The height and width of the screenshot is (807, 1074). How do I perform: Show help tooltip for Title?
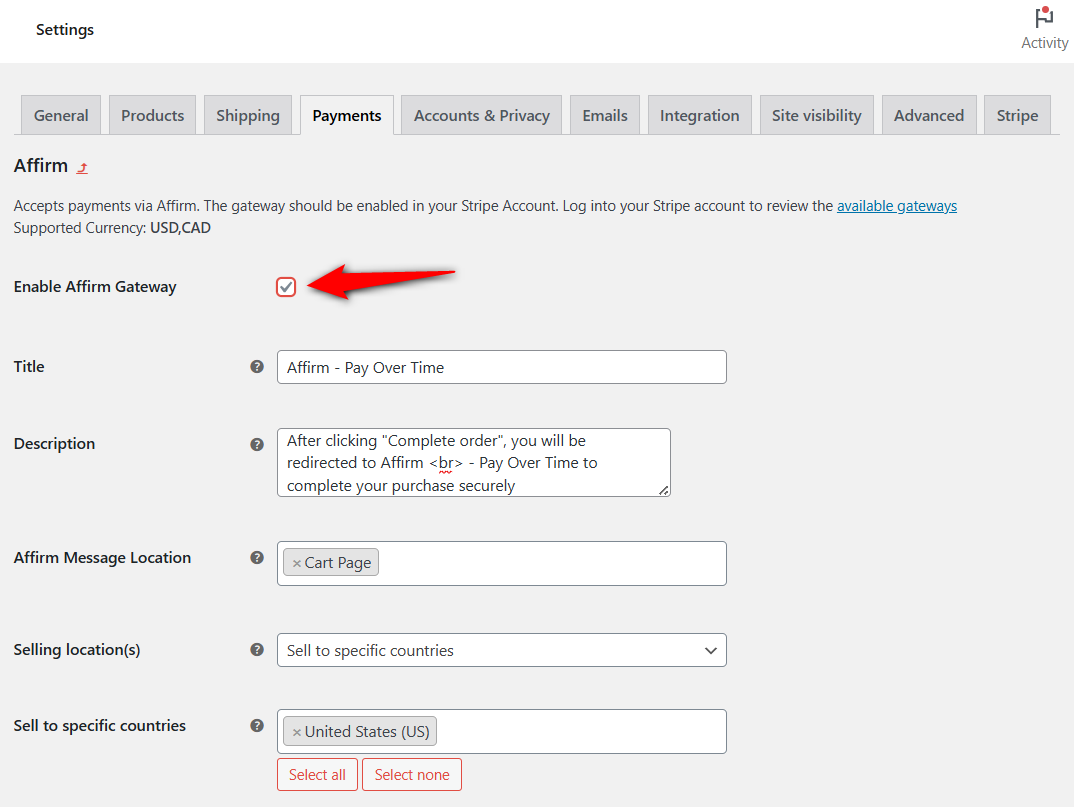pos(257,367)
